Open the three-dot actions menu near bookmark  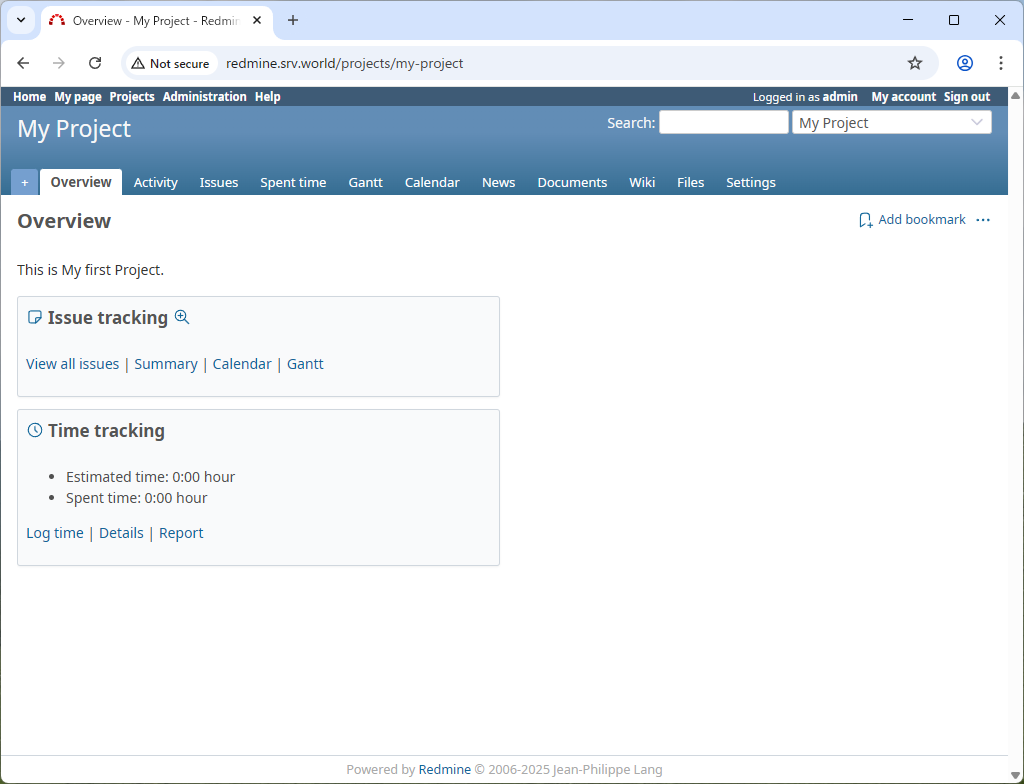coord(983,220)
